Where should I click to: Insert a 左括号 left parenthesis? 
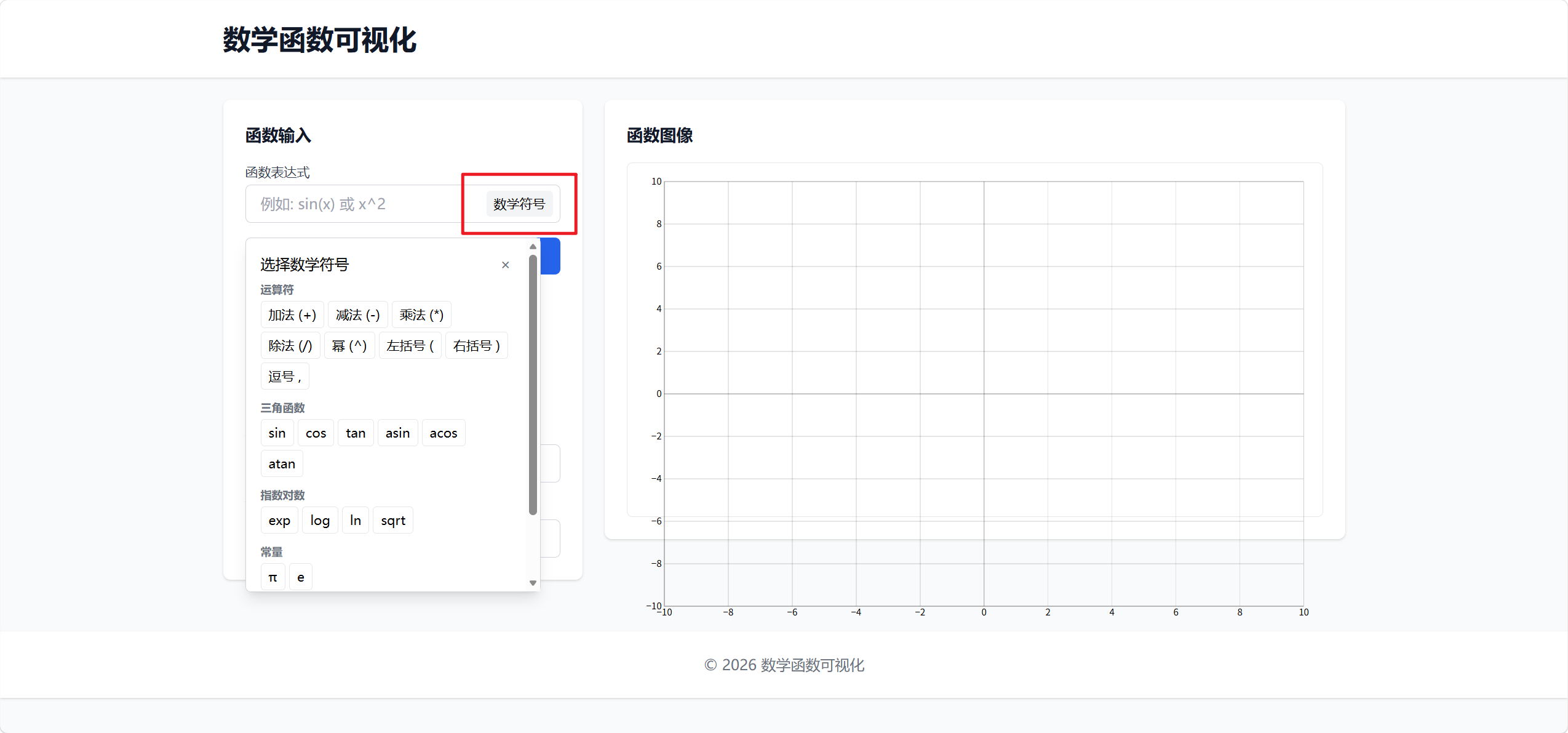[410, 346]
